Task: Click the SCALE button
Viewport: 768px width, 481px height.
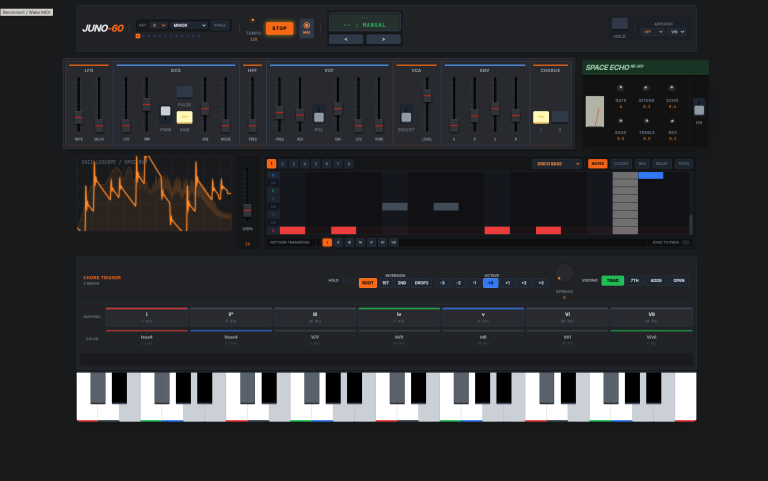Action: point(220,25)
